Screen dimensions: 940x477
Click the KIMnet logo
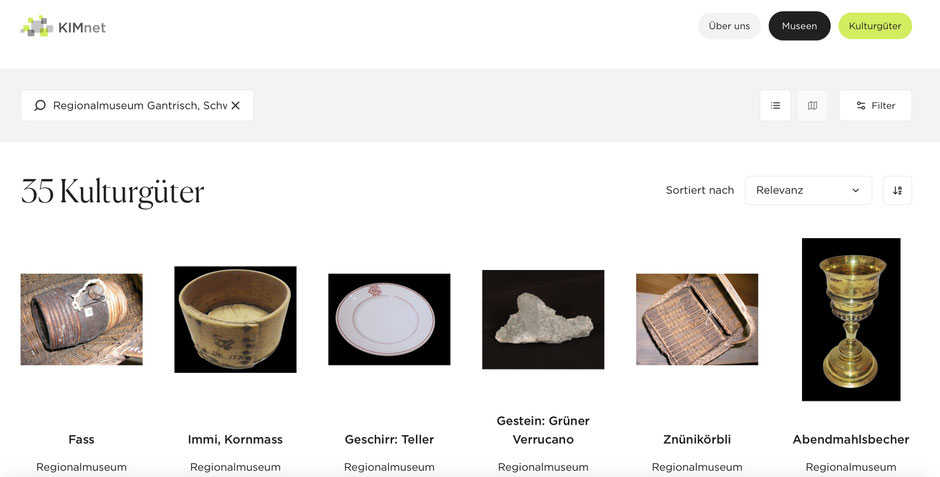64,26
